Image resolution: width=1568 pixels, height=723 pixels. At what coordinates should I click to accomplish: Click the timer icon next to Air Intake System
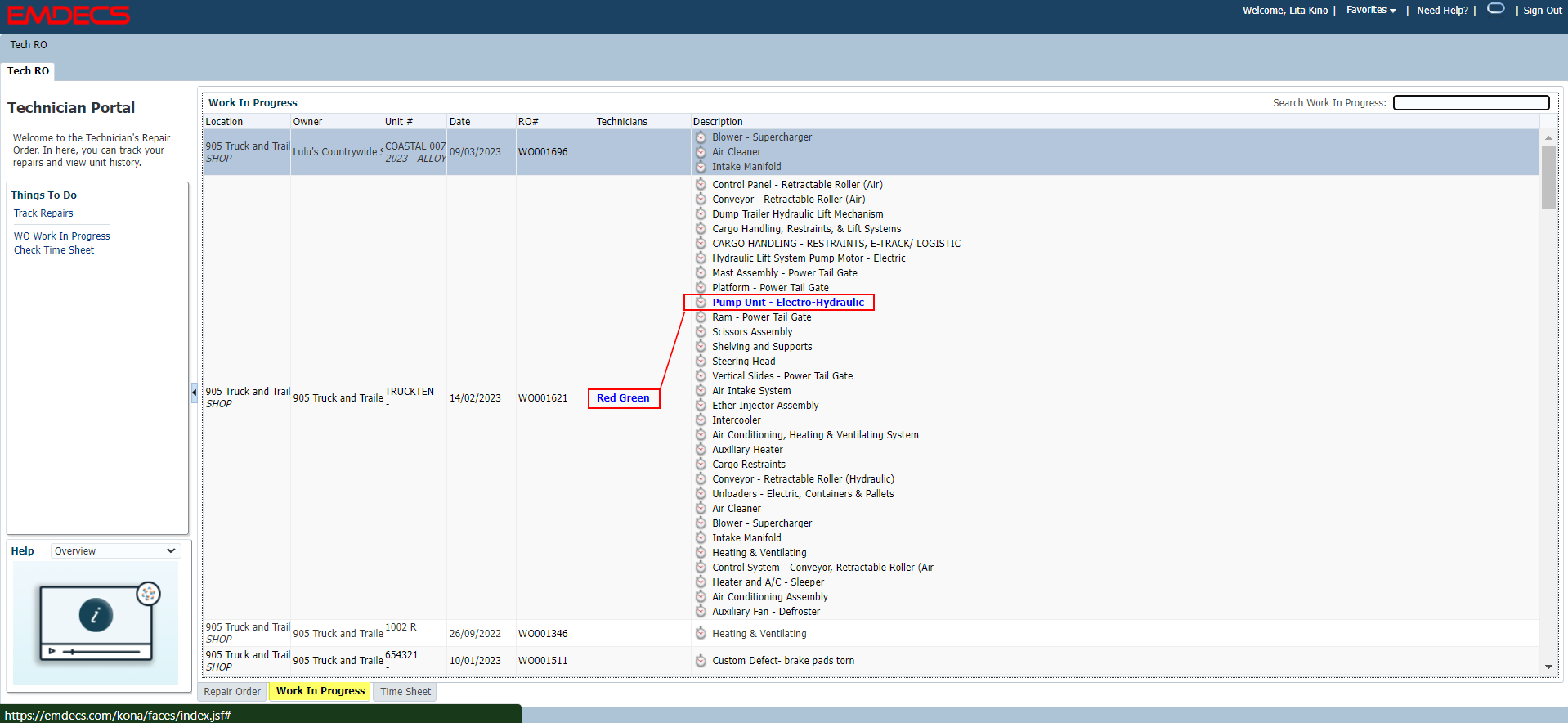coord(701,390)
